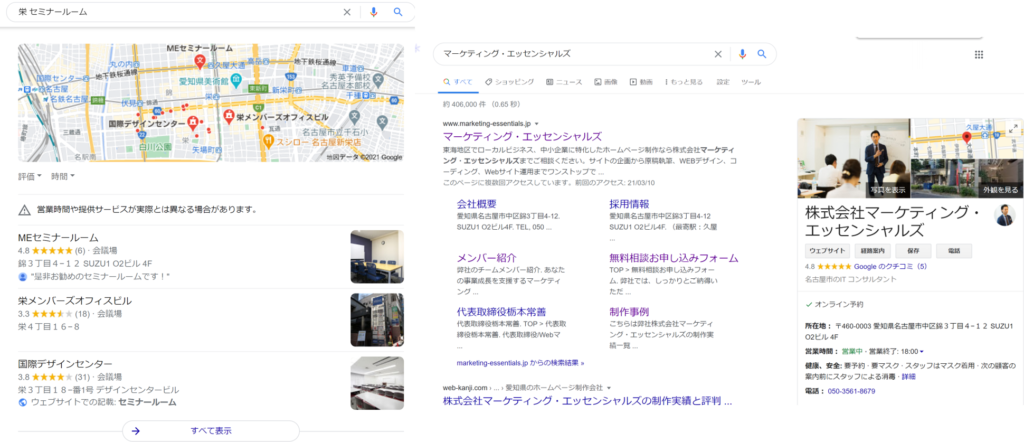Switch to the ショッピング tab
The width and height of the screenshot is (1024, 442).
pyautogui.click(x=509, y=82)
